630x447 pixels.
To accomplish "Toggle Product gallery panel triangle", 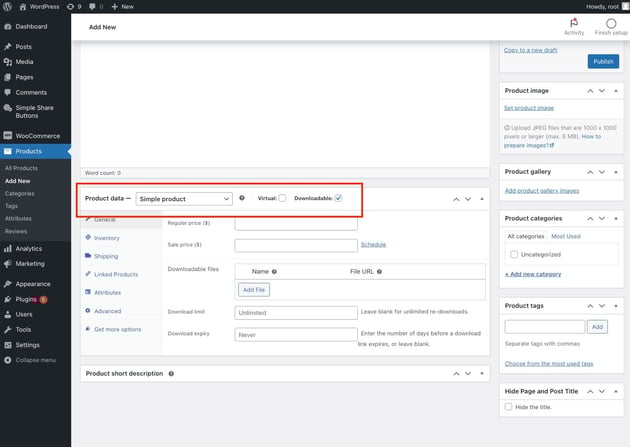I will (616, 172).
